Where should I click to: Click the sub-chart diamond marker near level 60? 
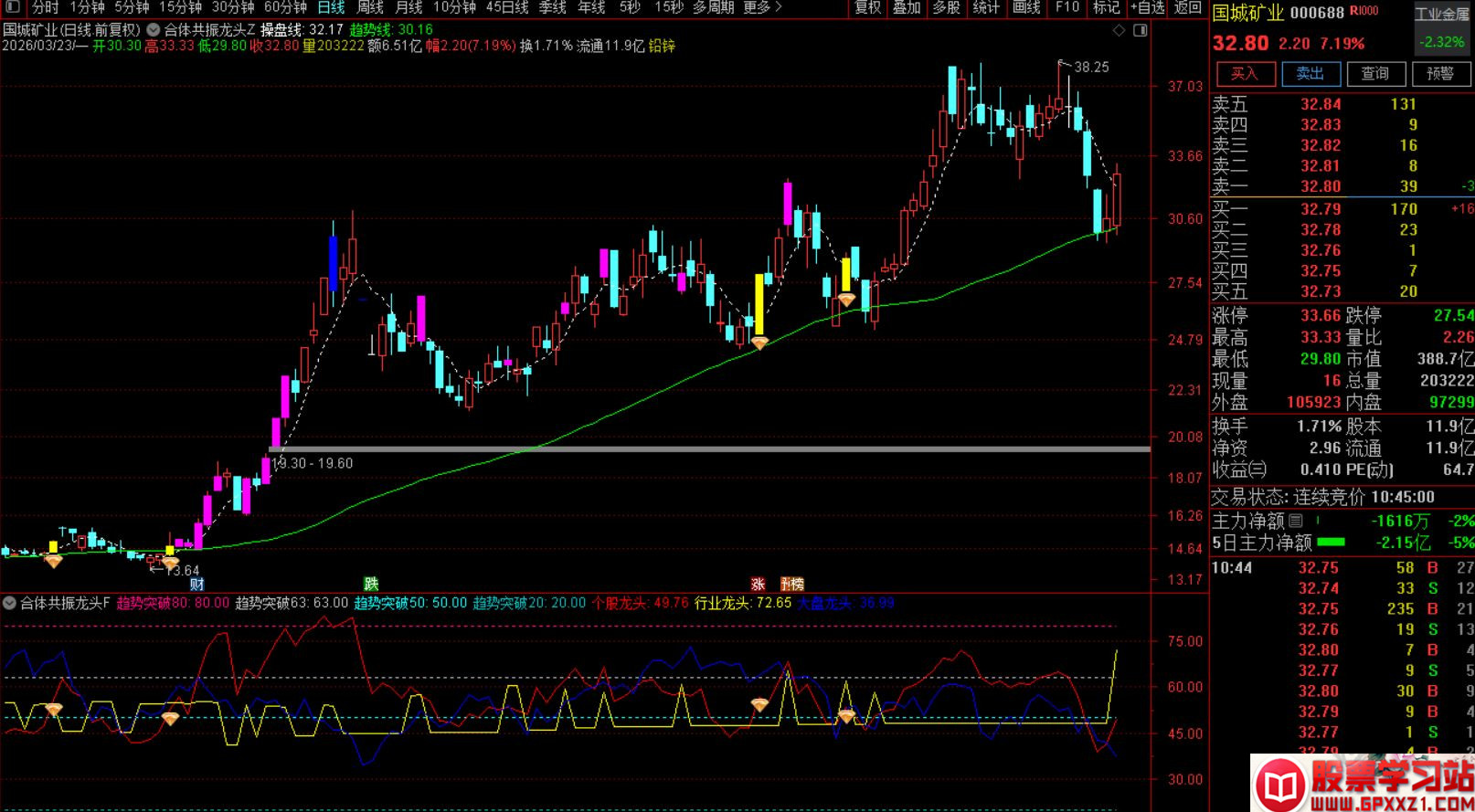pyautogui.click(x=759, y=705)
